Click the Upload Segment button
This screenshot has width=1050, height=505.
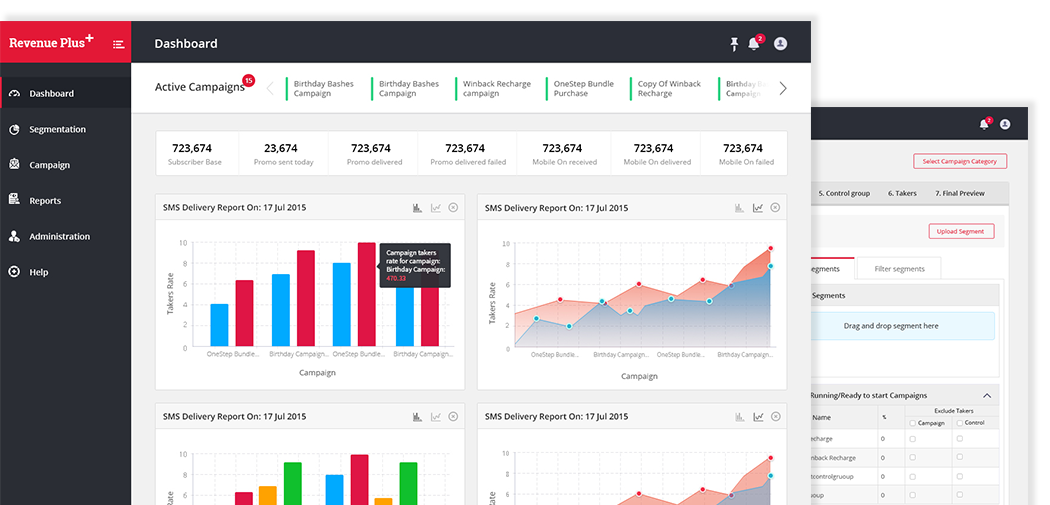pos(961,231)
